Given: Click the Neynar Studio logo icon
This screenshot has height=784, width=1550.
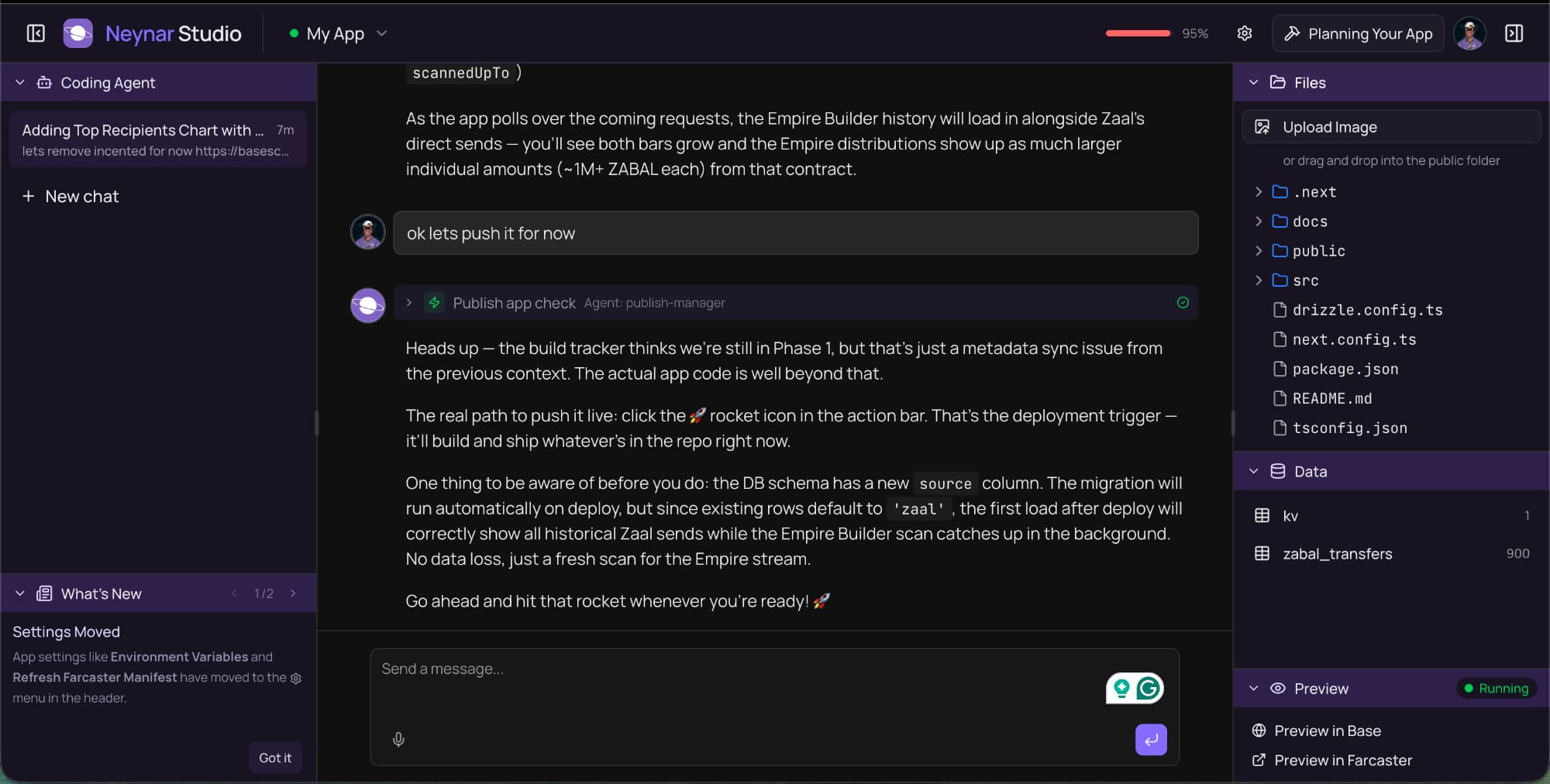Looking at the screenshot, I should pos(77,33).
